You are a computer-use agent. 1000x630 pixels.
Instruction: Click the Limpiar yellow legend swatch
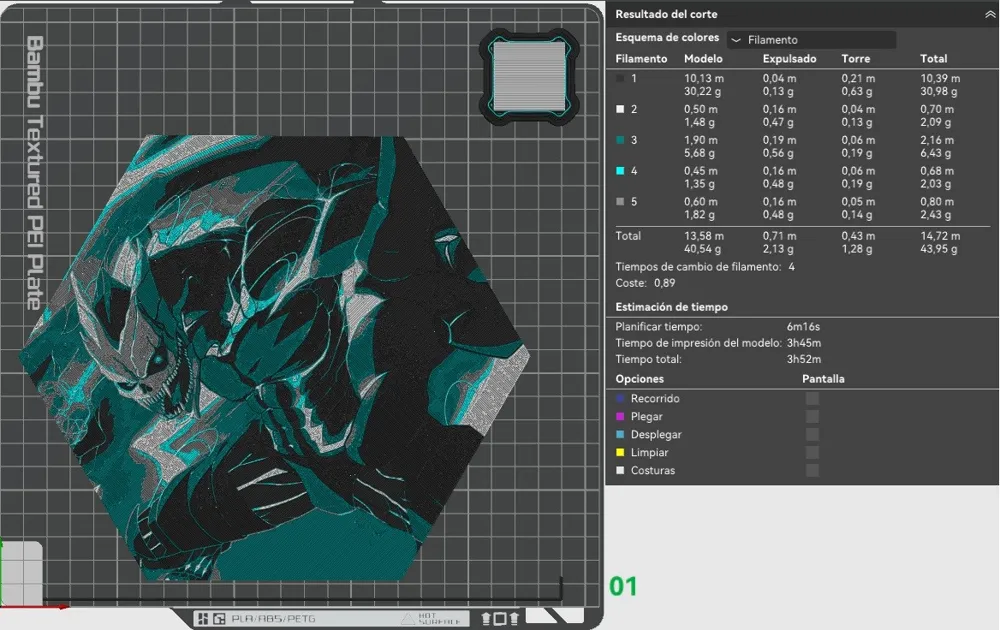click(620, 452)
